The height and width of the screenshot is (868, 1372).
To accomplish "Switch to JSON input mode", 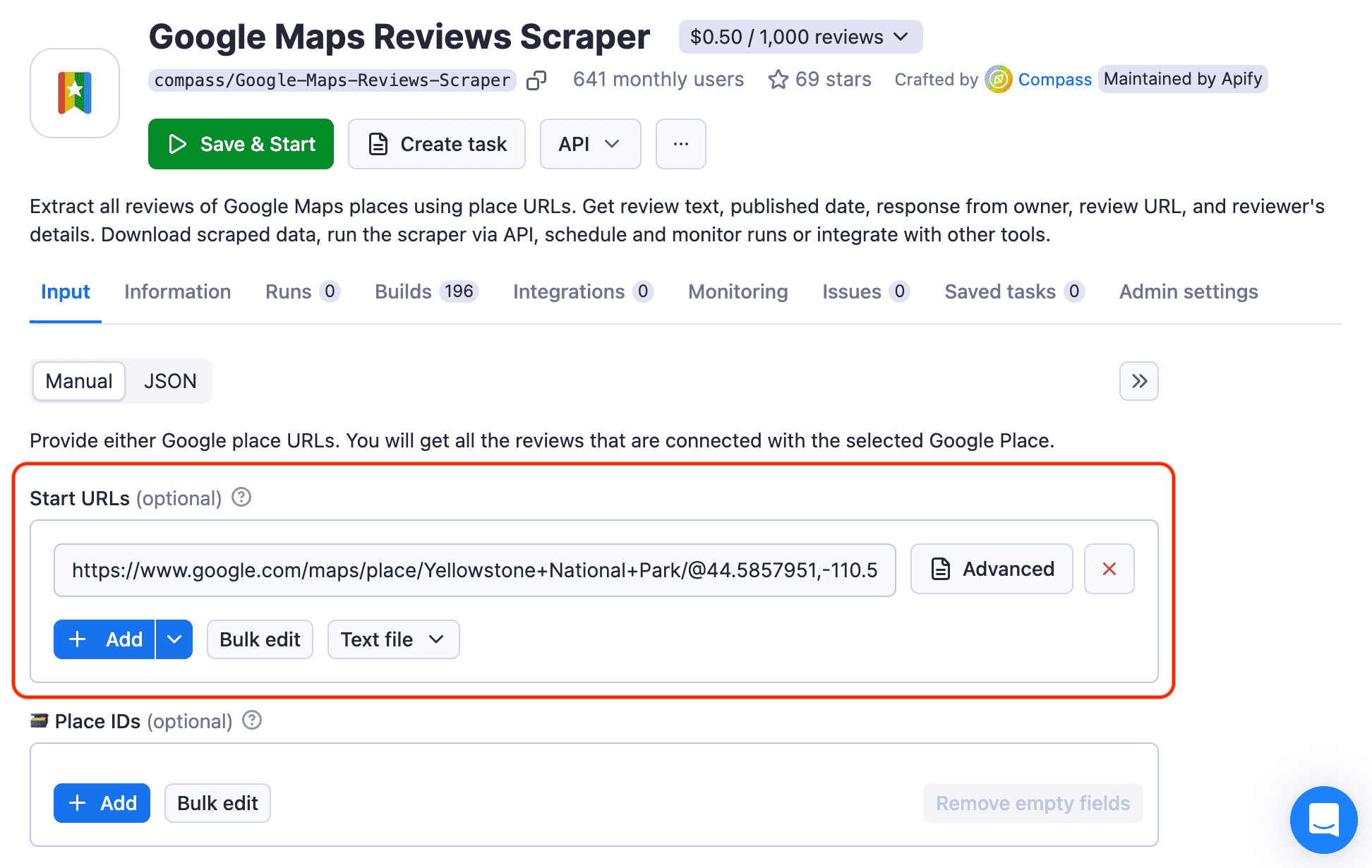I will coord(170,381).
